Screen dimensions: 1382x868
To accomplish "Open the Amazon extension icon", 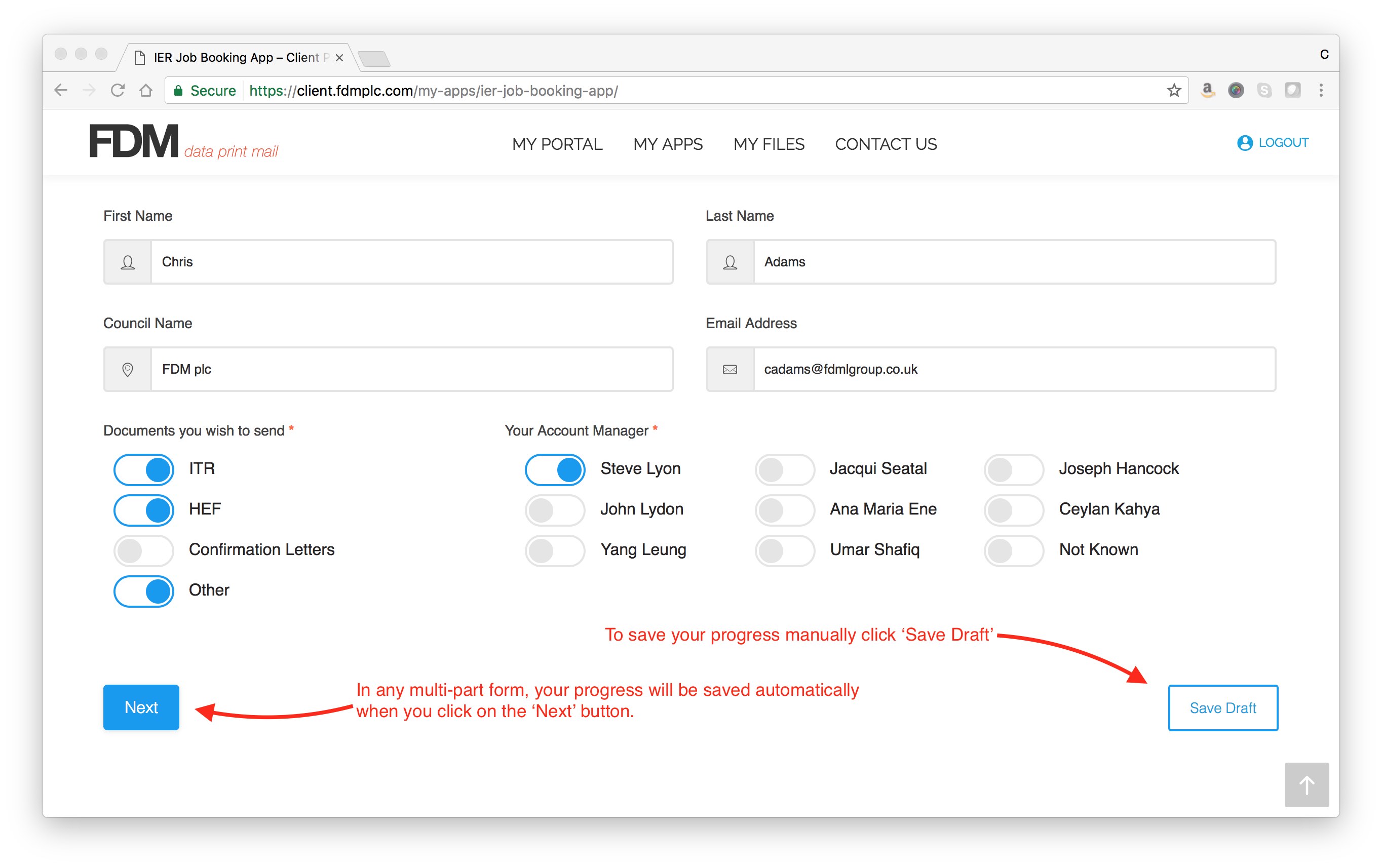I will (x=1208, y=90).
